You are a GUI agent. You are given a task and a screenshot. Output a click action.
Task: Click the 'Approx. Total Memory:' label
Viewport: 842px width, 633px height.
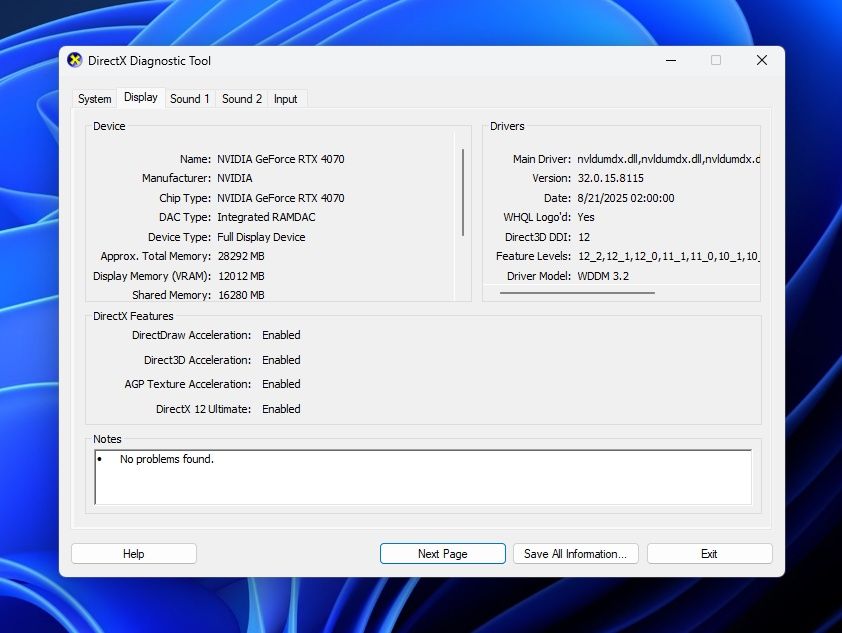[x=156, y=256]
